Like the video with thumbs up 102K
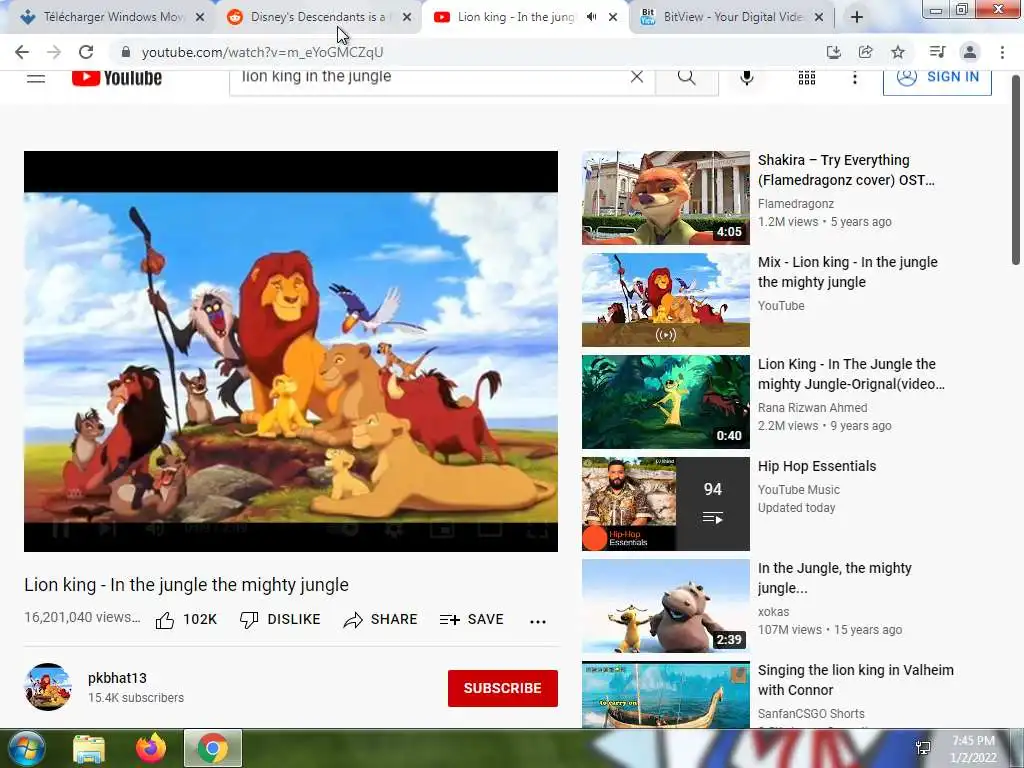The height and width of the screenshot is (768, 1024). point(186,620)
